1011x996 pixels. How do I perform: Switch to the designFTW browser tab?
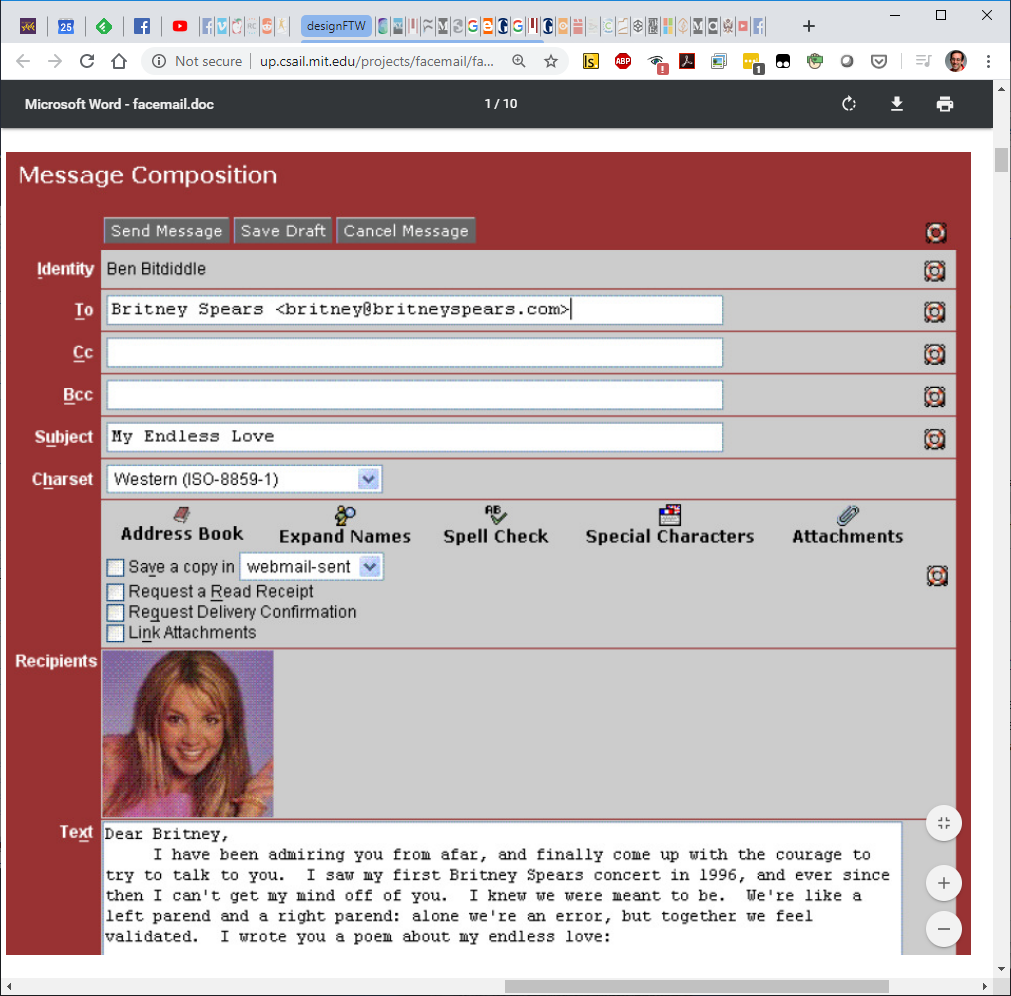336,26
